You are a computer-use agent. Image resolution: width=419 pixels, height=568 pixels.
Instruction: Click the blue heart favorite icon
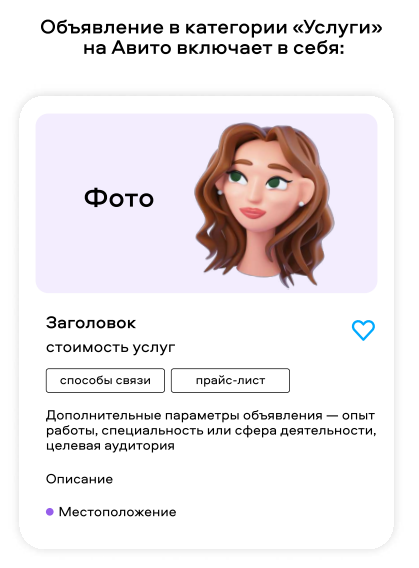363,330
